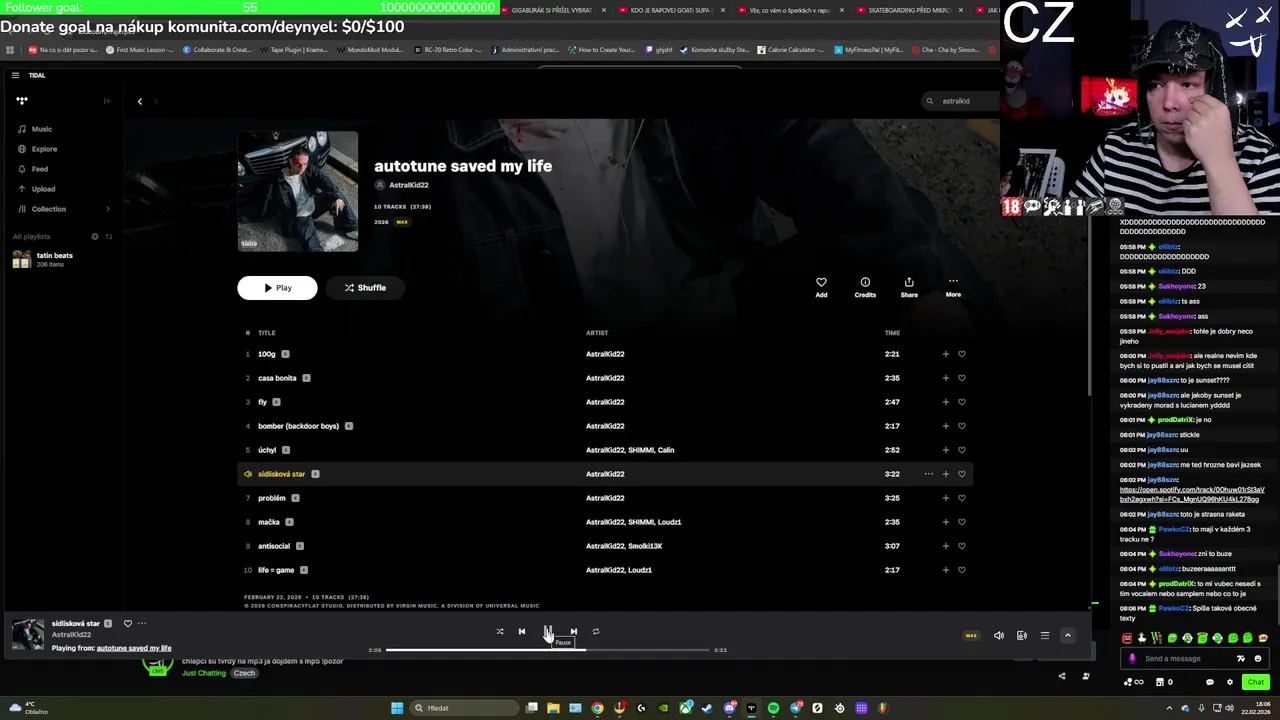Open artist AstralKid22, Loudz1 on life = game row
The image size is (1280, 720).
coord(618,570)
